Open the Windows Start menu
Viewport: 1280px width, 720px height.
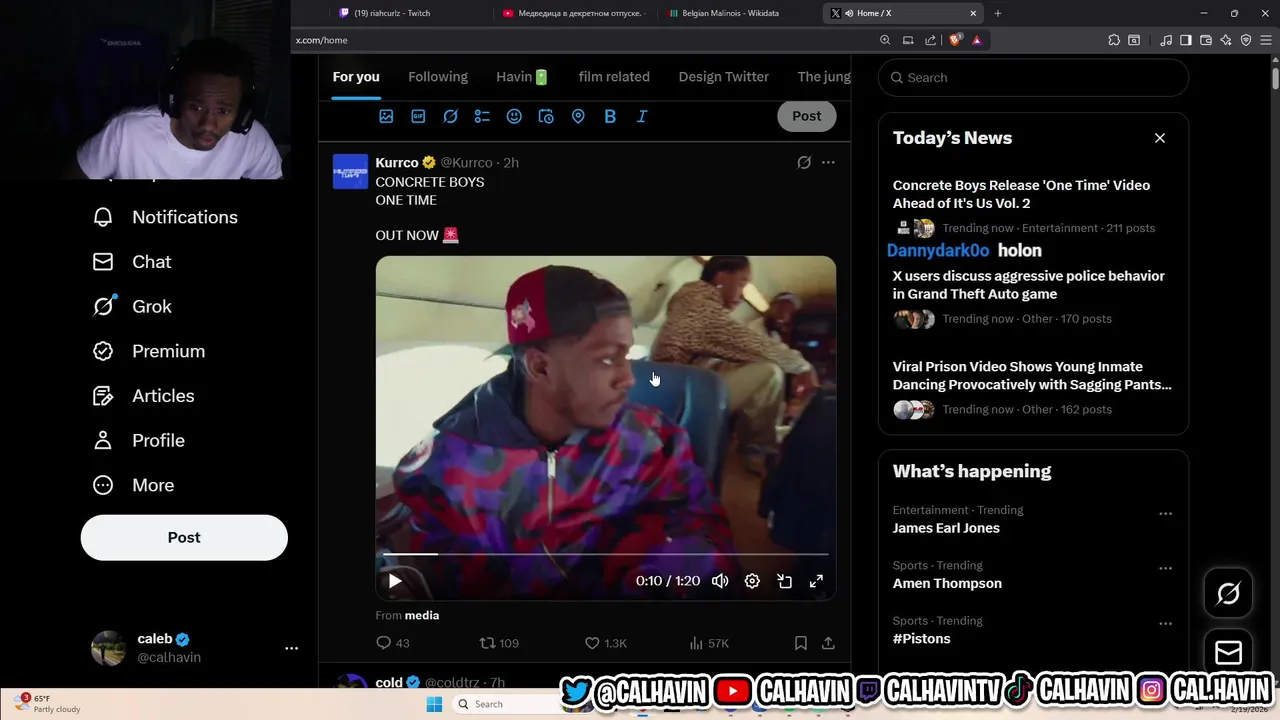pyautogui.click(x=434, y=704)
